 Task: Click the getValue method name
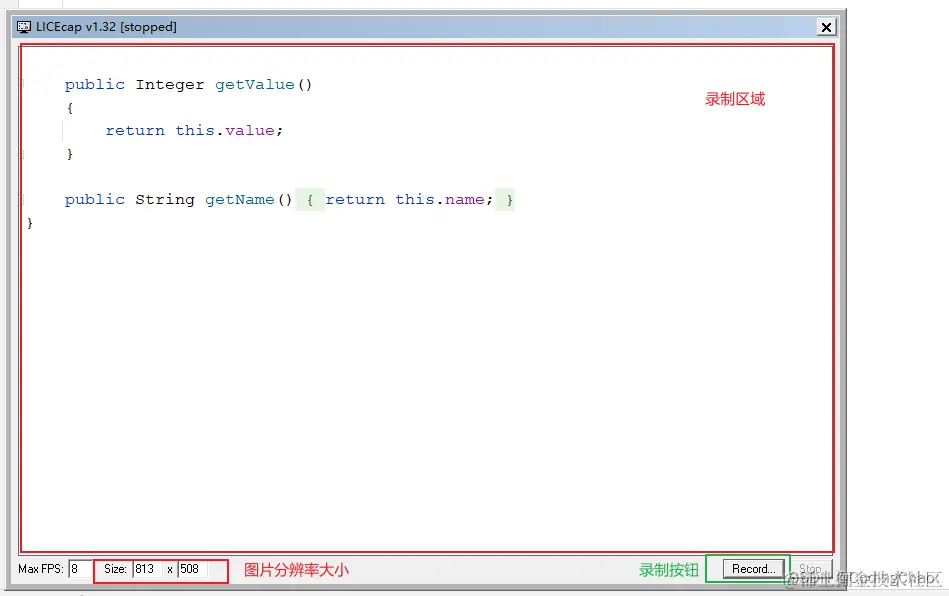coord(255,85)
